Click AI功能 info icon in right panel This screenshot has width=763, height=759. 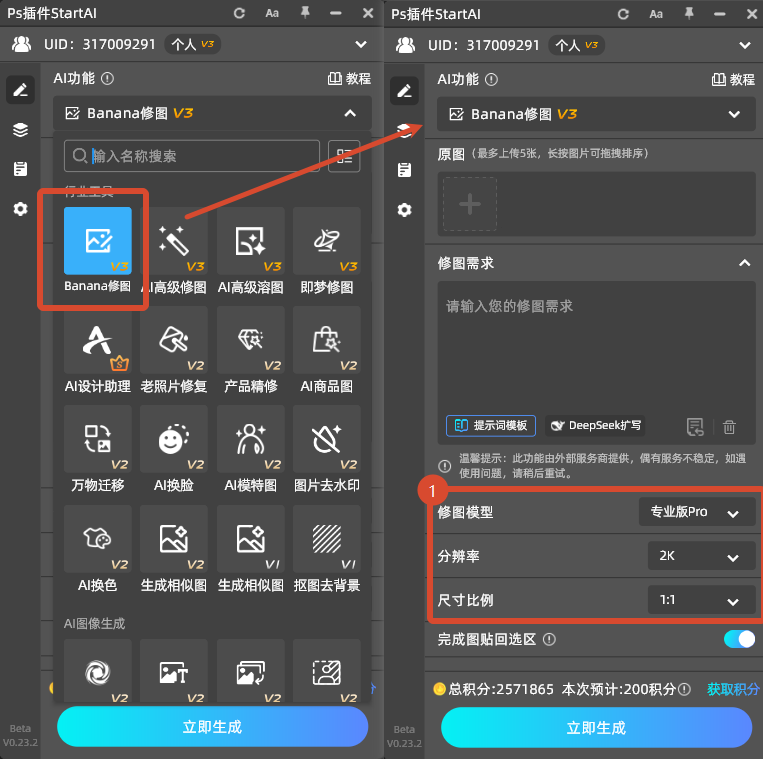(491, 79)
